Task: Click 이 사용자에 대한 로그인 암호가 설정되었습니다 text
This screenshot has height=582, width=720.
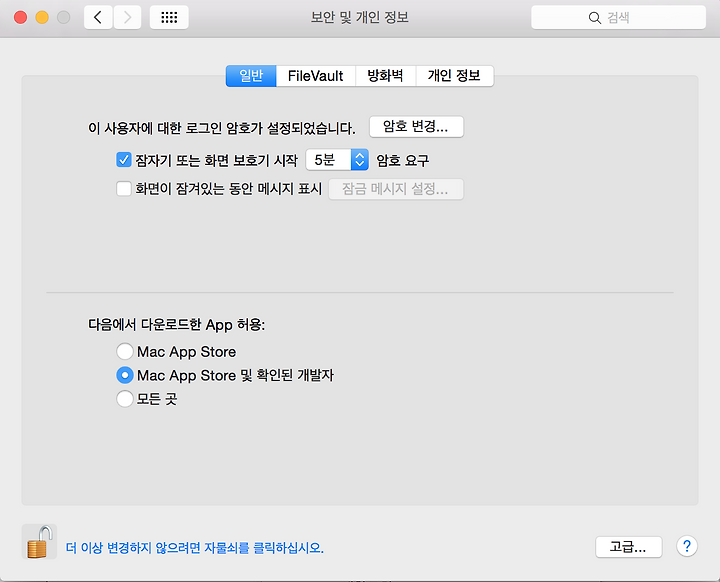Action: 222,128
